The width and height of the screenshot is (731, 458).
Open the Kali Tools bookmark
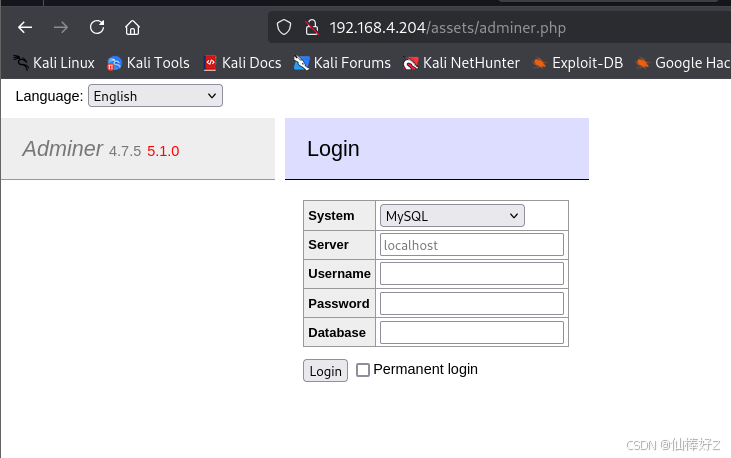pos(148,63)
